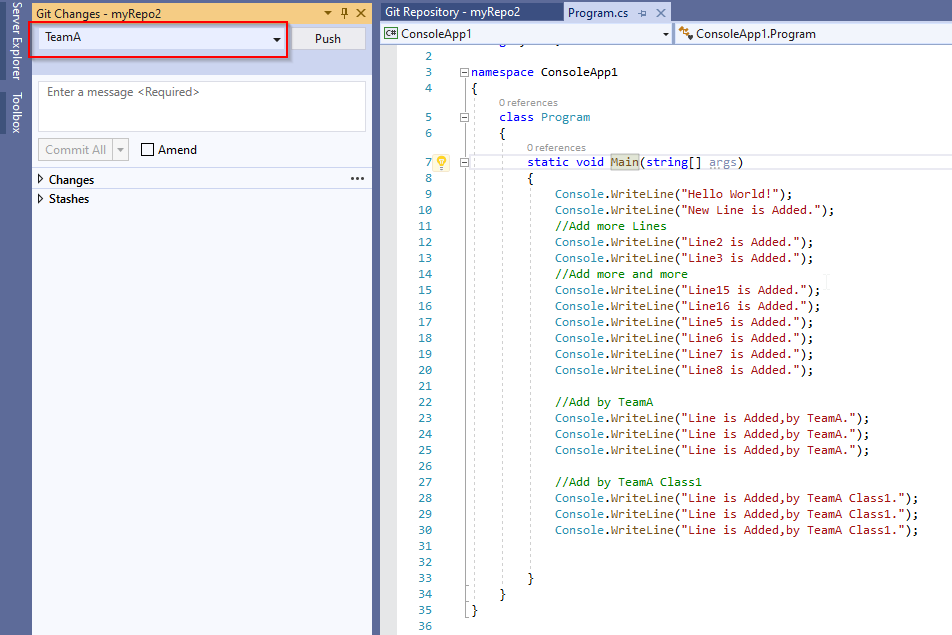Switch to the Git Repository - myRepo2 tab

click(x=452, y=12)
